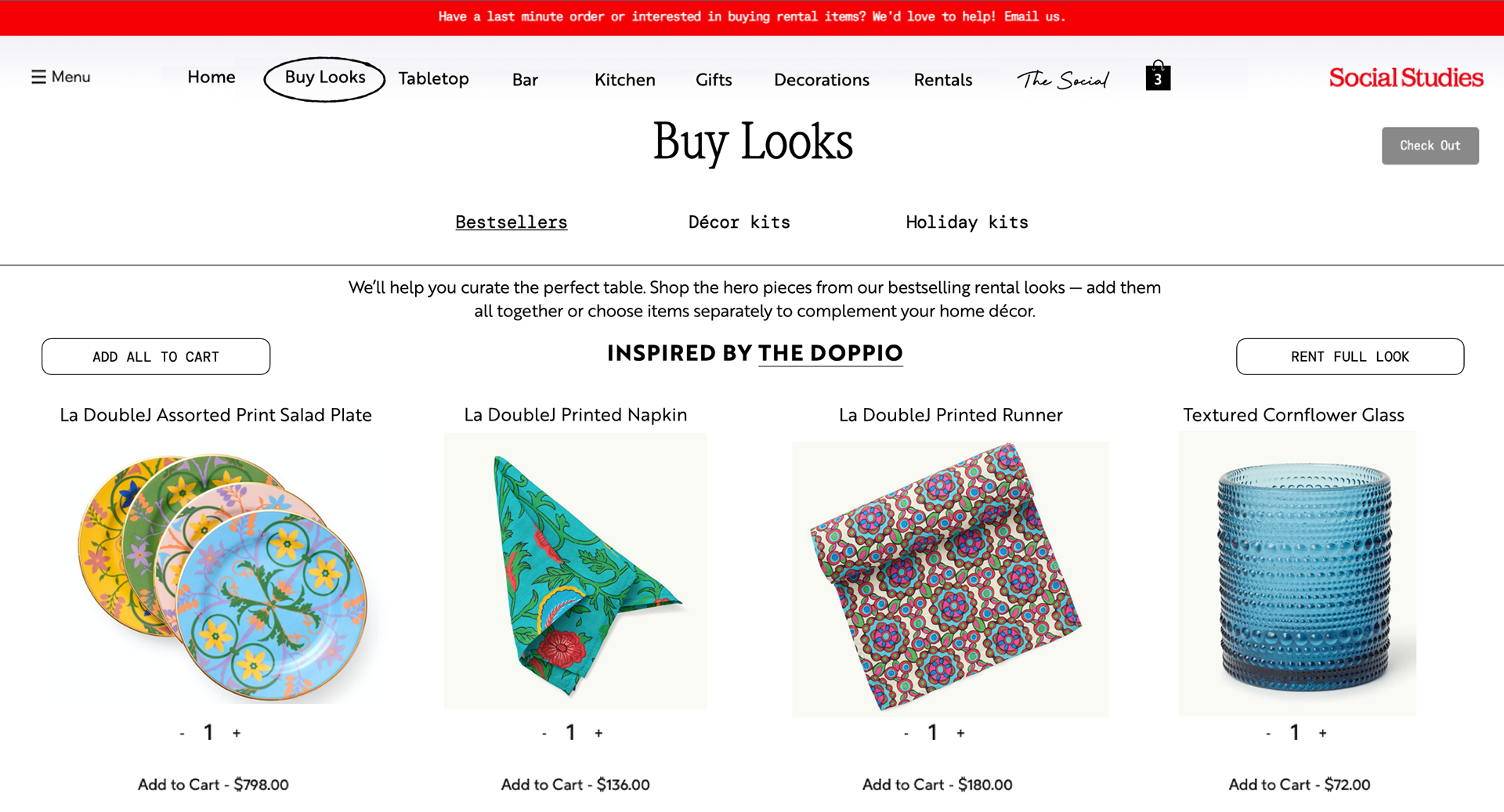Viewport: 1504px width, 812px height.
Task: Increase Printed Runner quantity with plus
Action: (960, 733)
